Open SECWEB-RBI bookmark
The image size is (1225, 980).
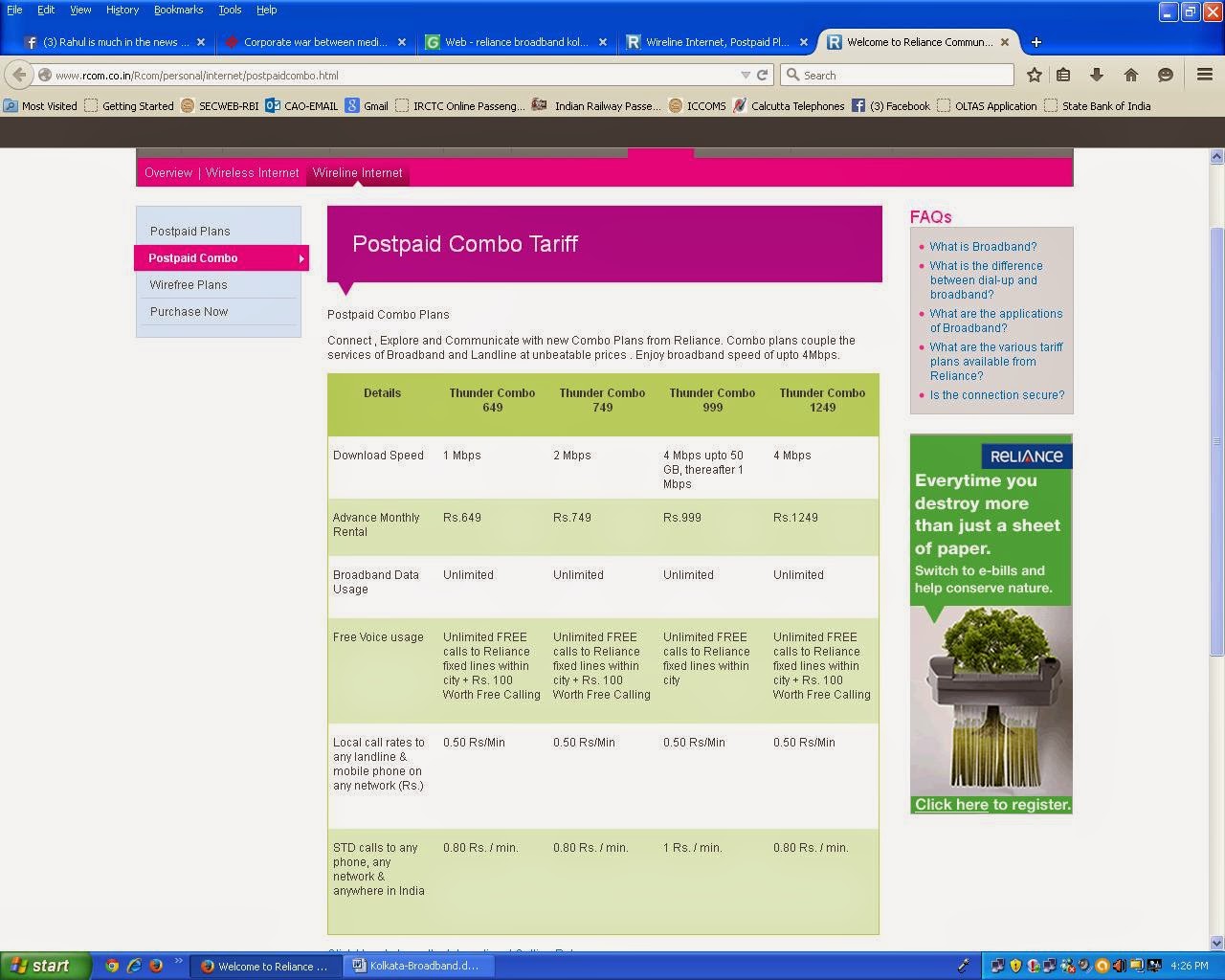click(219, 106)
